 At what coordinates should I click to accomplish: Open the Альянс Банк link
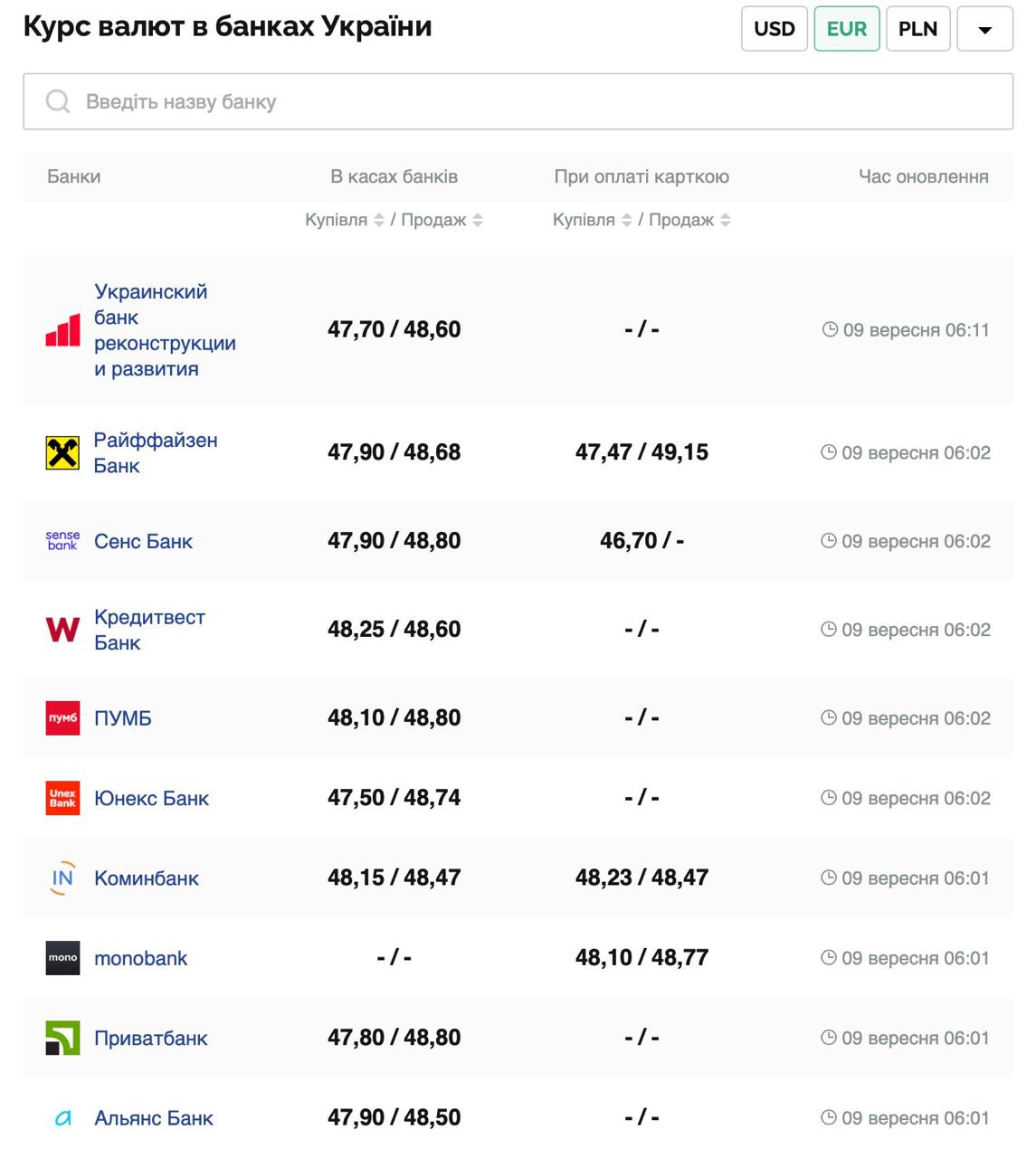coord(154,1118)
